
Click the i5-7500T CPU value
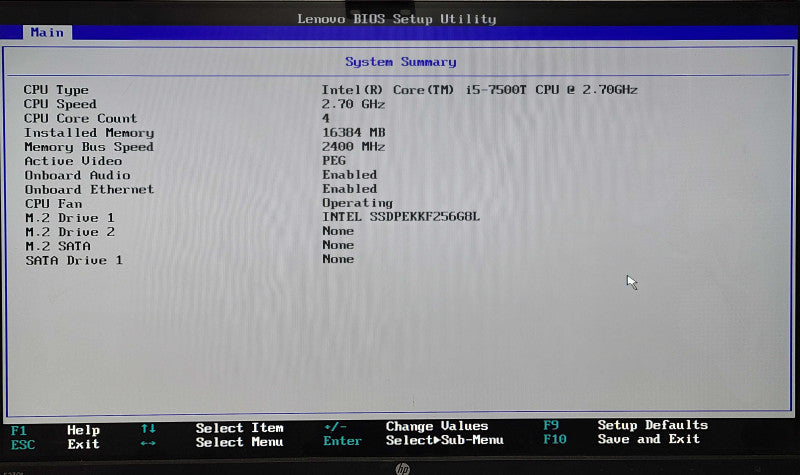(x=479, y=90)
